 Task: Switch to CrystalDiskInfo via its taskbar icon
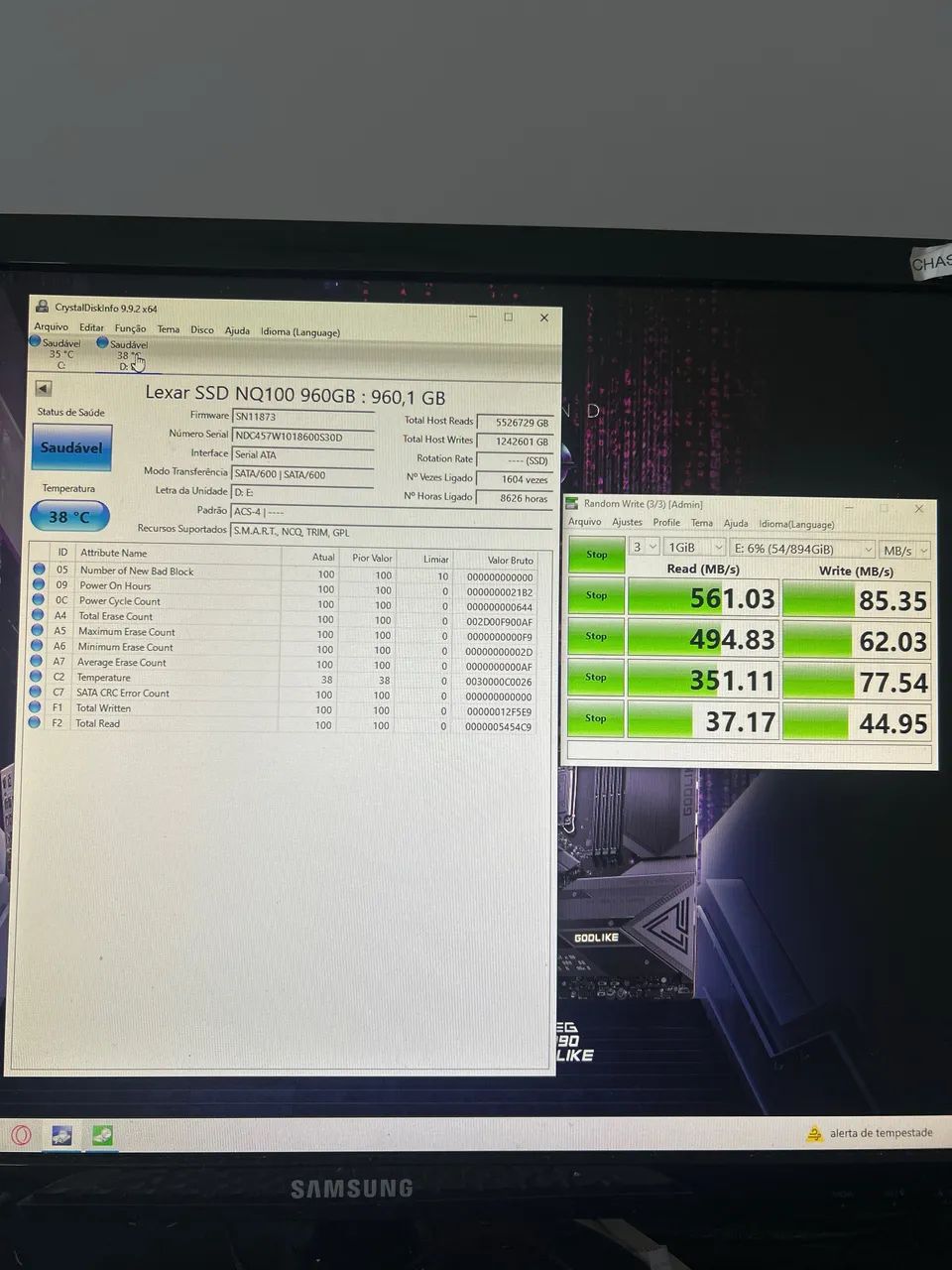(x=61, y=1135)
